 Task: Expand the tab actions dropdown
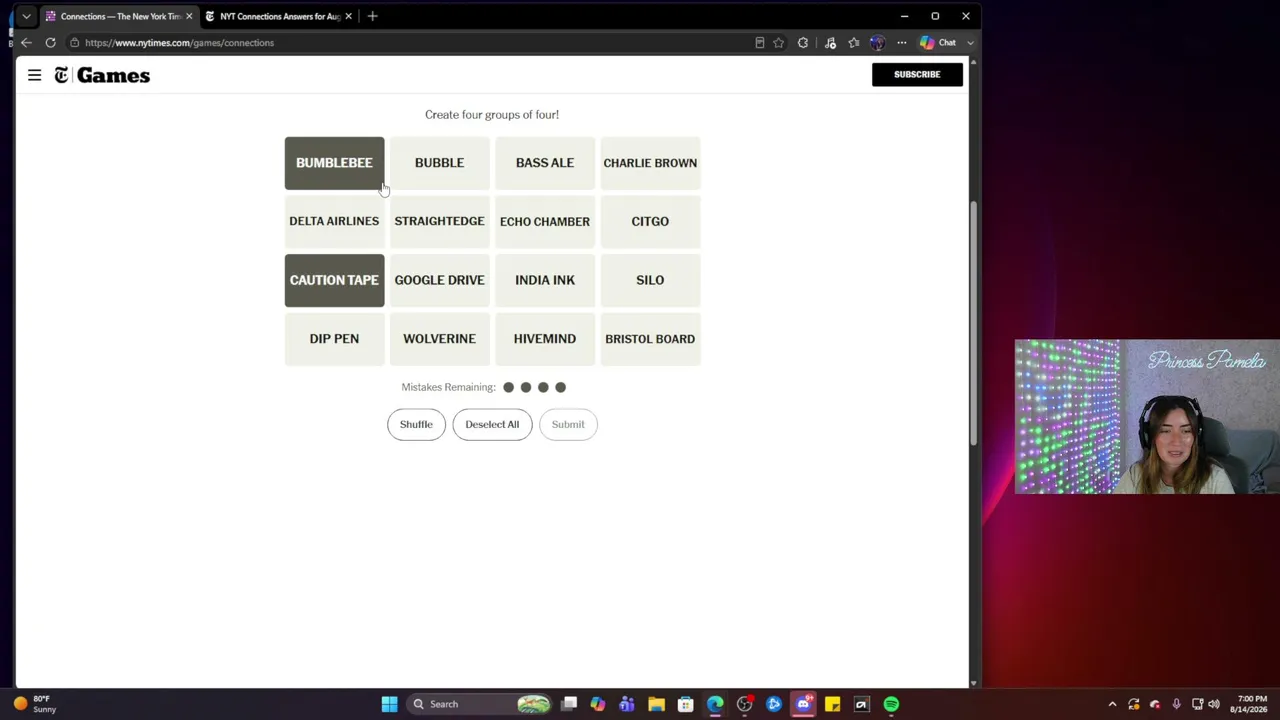pos(26,16)
